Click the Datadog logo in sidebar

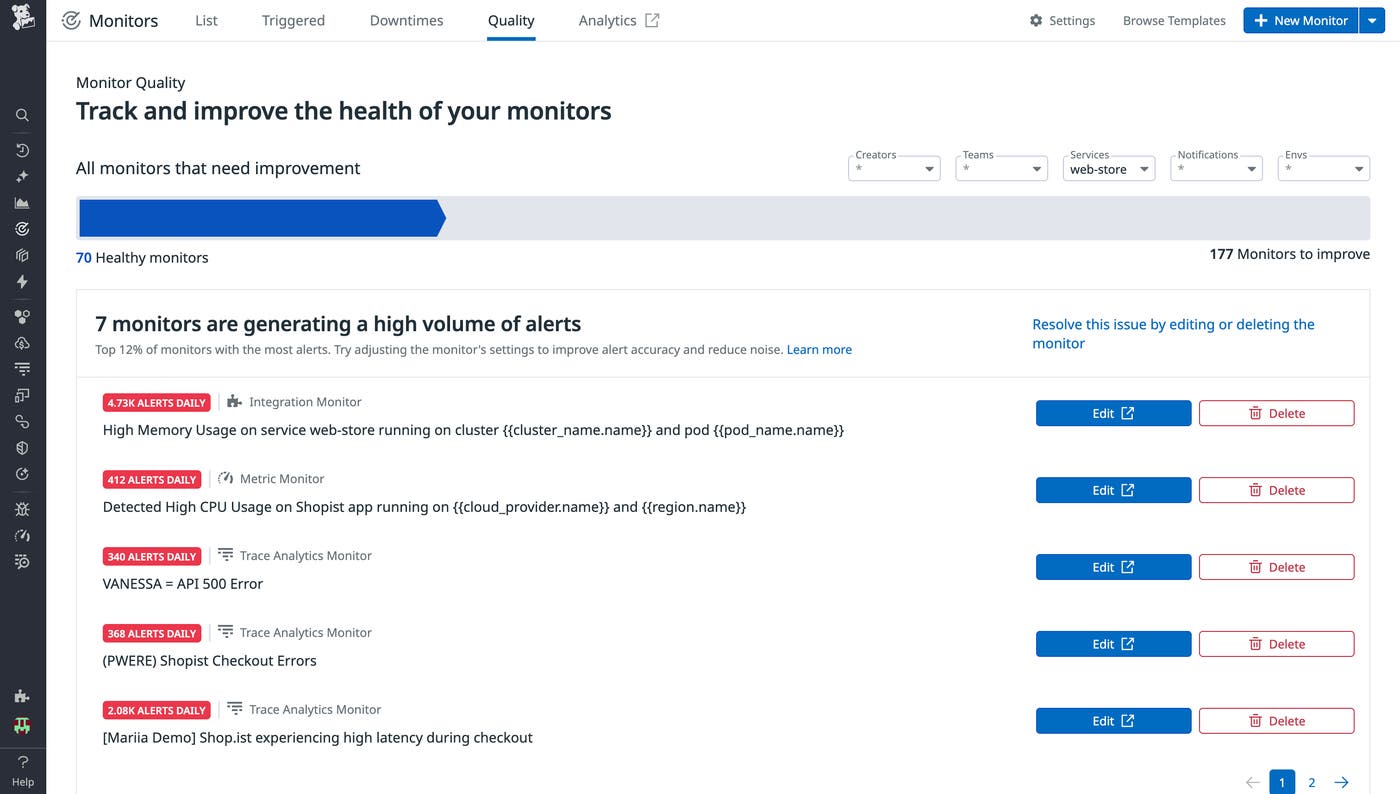point(22,17)
